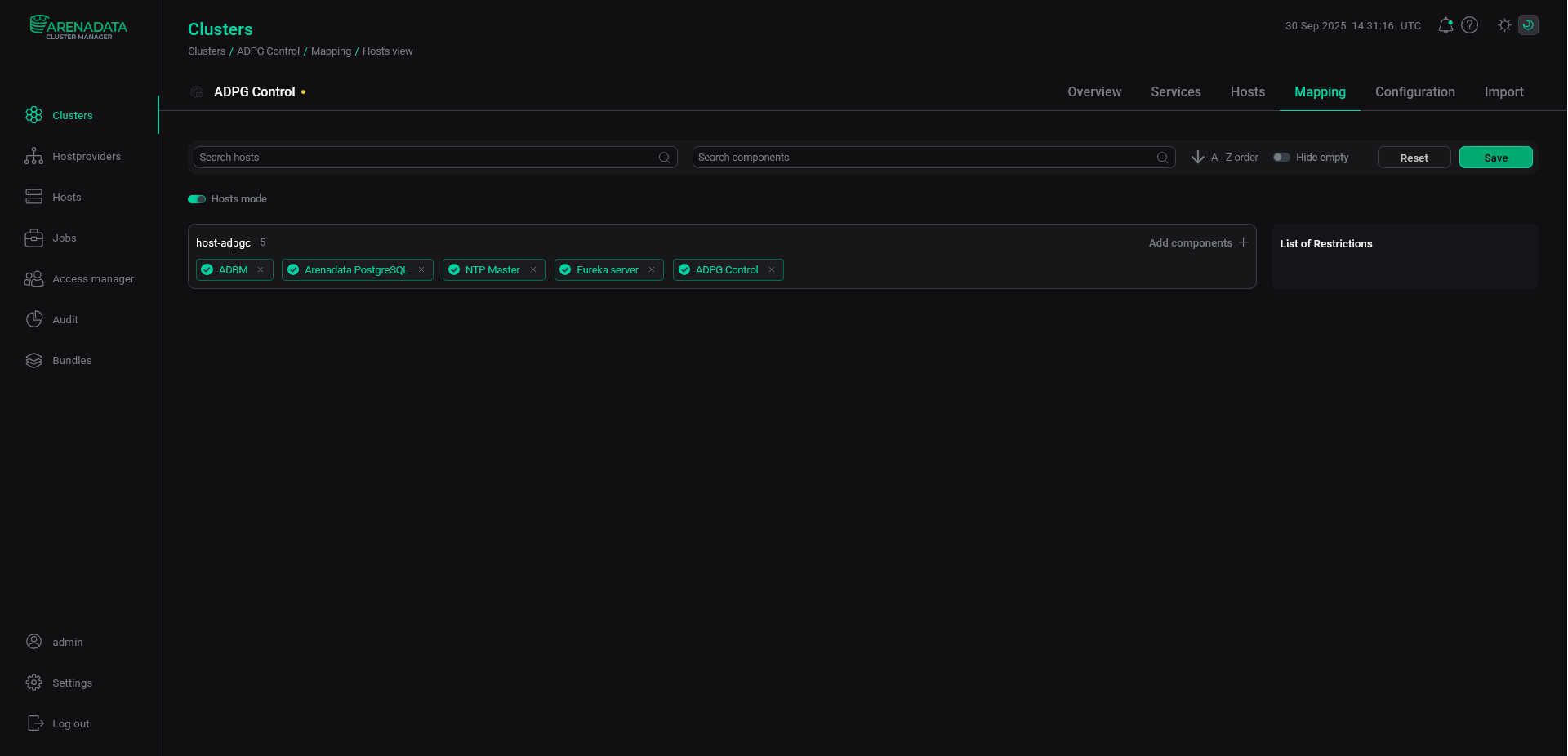Save the current mapping
Viewport: 1568px width, 756px height.
click(x=1495, y=157)
